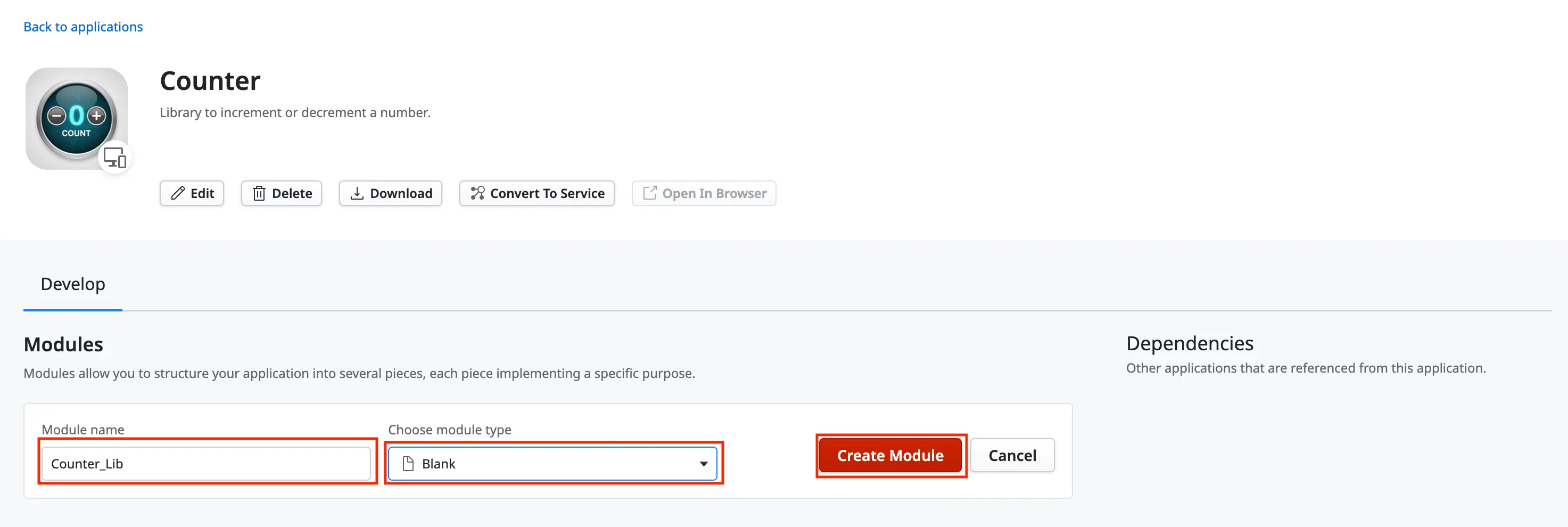This screenshot has width=1568, height=527.
Task: Click the trash icon on the Delete button
Action: point(260,193)
